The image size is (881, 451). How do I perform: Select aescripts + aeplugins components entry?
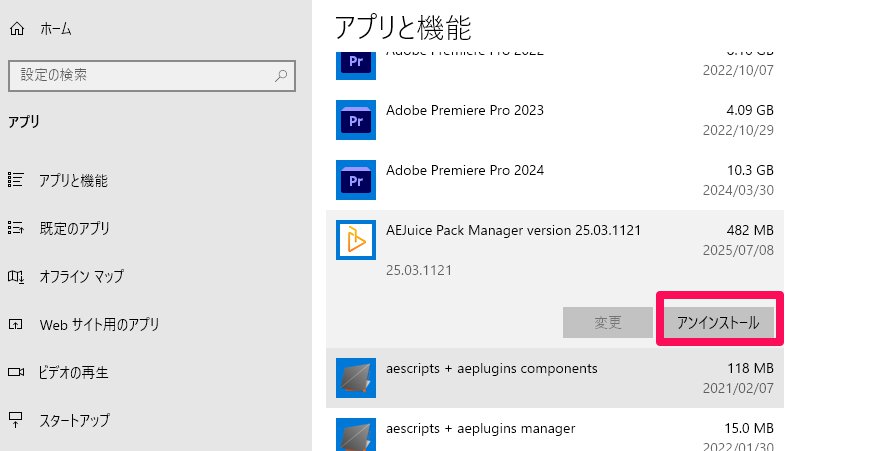tap(555, 378)
